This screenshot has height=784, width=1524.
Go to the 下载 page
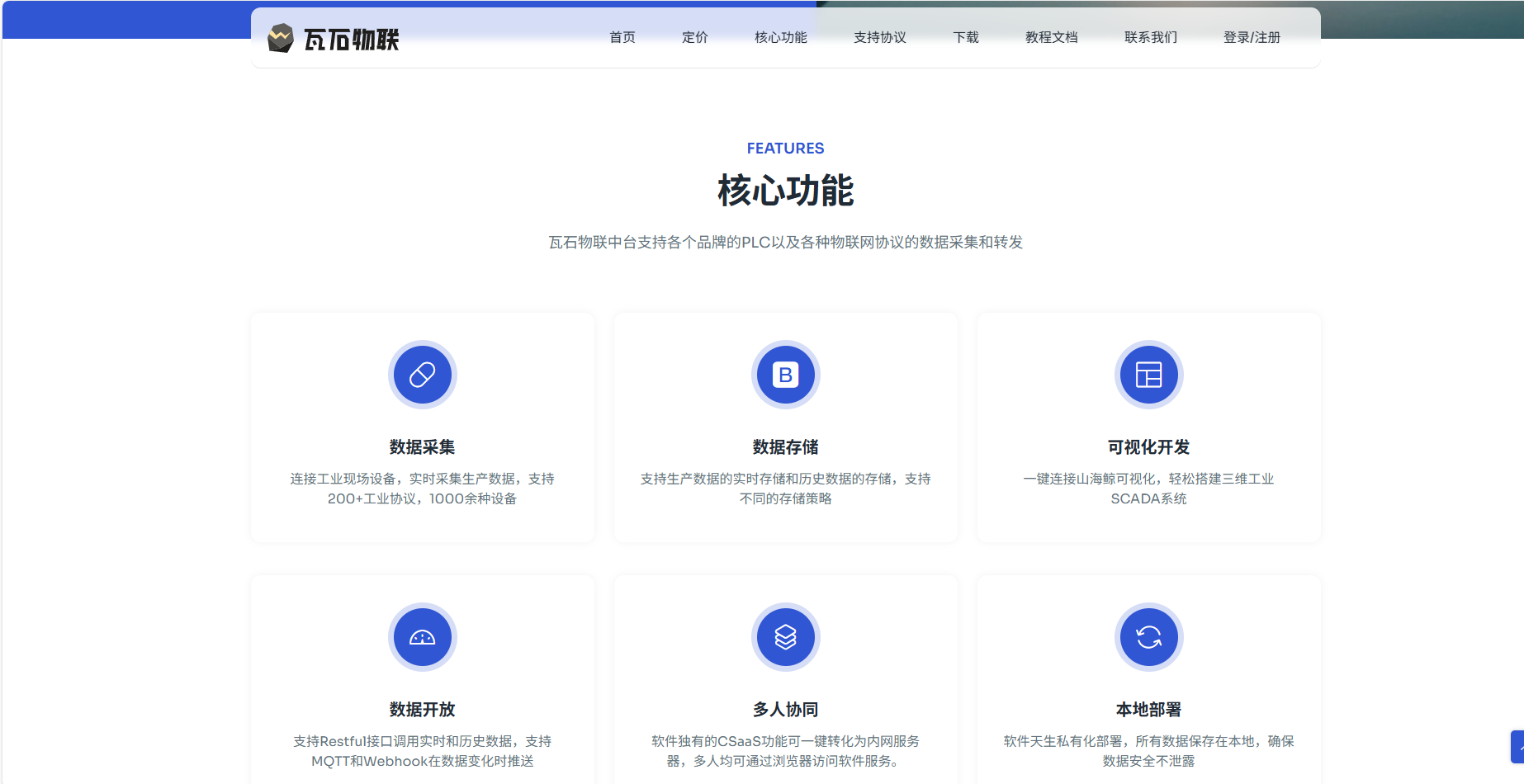pyautogui.click(x=966, y=37)
